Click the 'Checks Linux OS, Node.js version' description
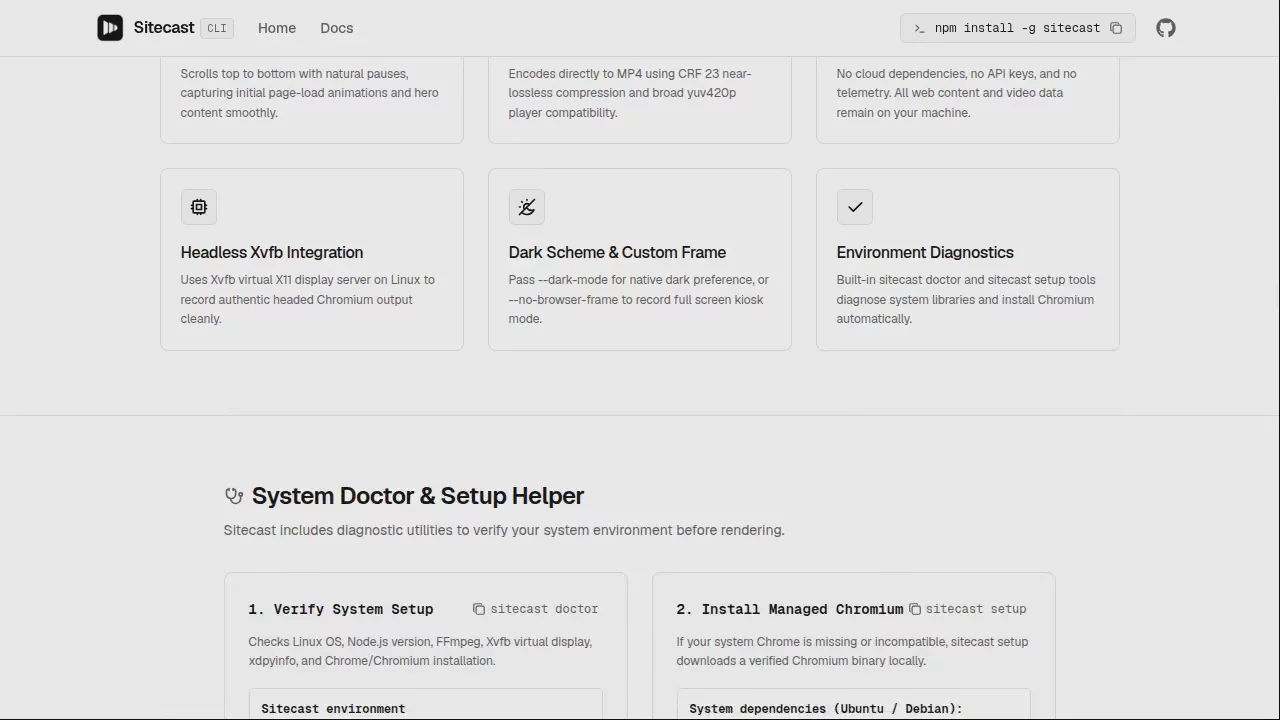This screenshot has width=1280, height=720. coord(420,651)
